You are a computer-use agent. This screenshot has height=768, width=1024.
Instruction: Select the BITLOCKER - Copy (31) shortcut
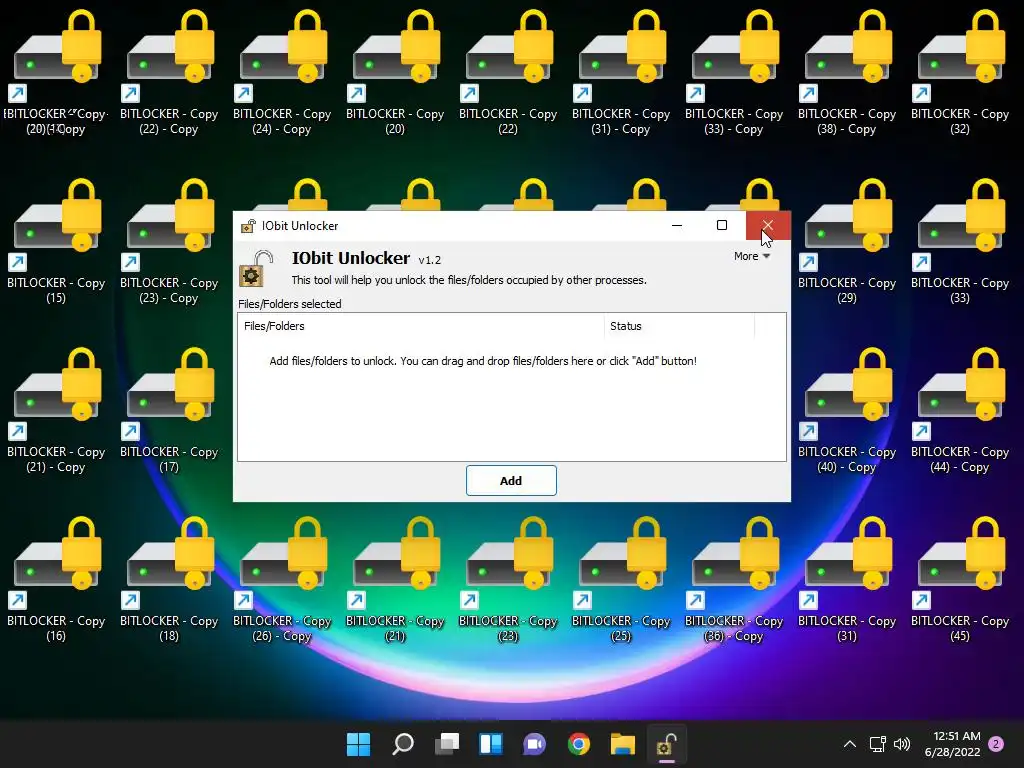(x=847, y=579)
